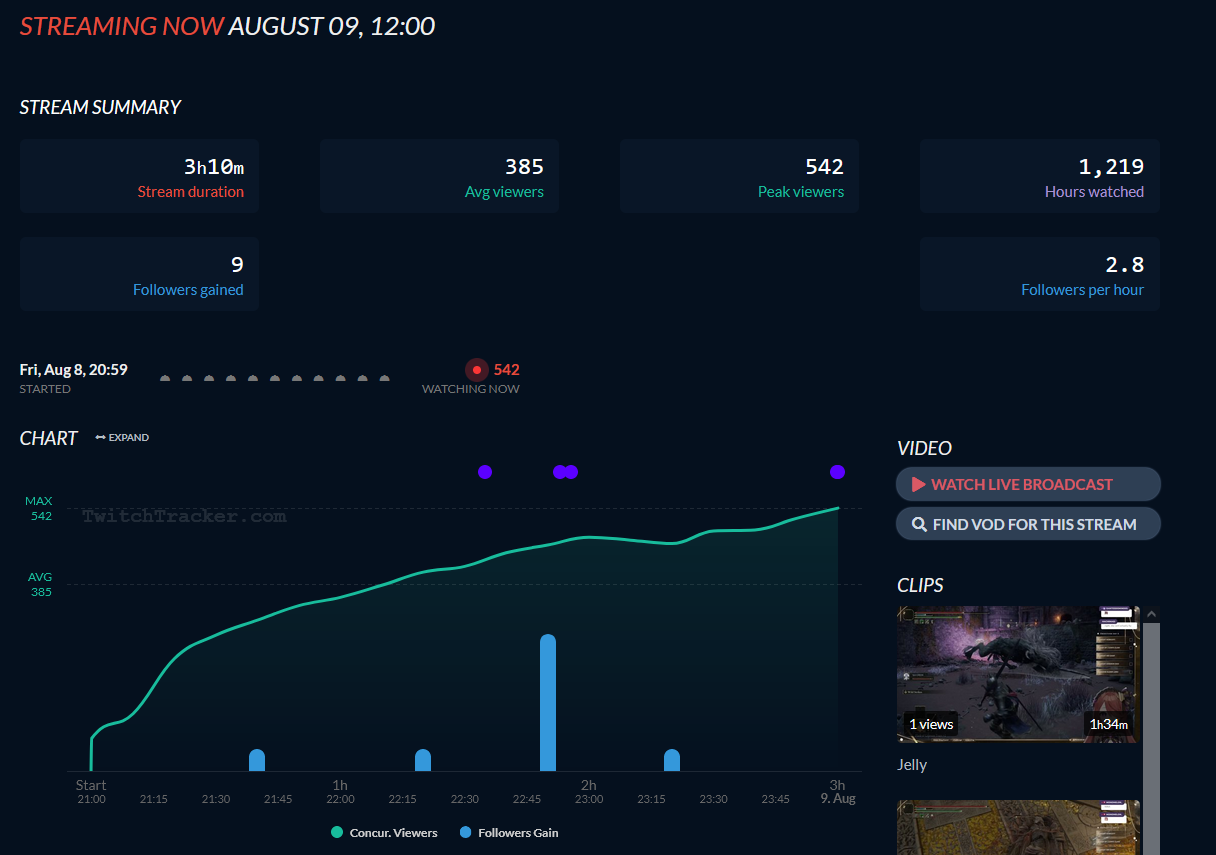The height and width of the screenshot is (855, 1216).
Task: Toggle Followers Gain legend item
Action: pos(509,832)
